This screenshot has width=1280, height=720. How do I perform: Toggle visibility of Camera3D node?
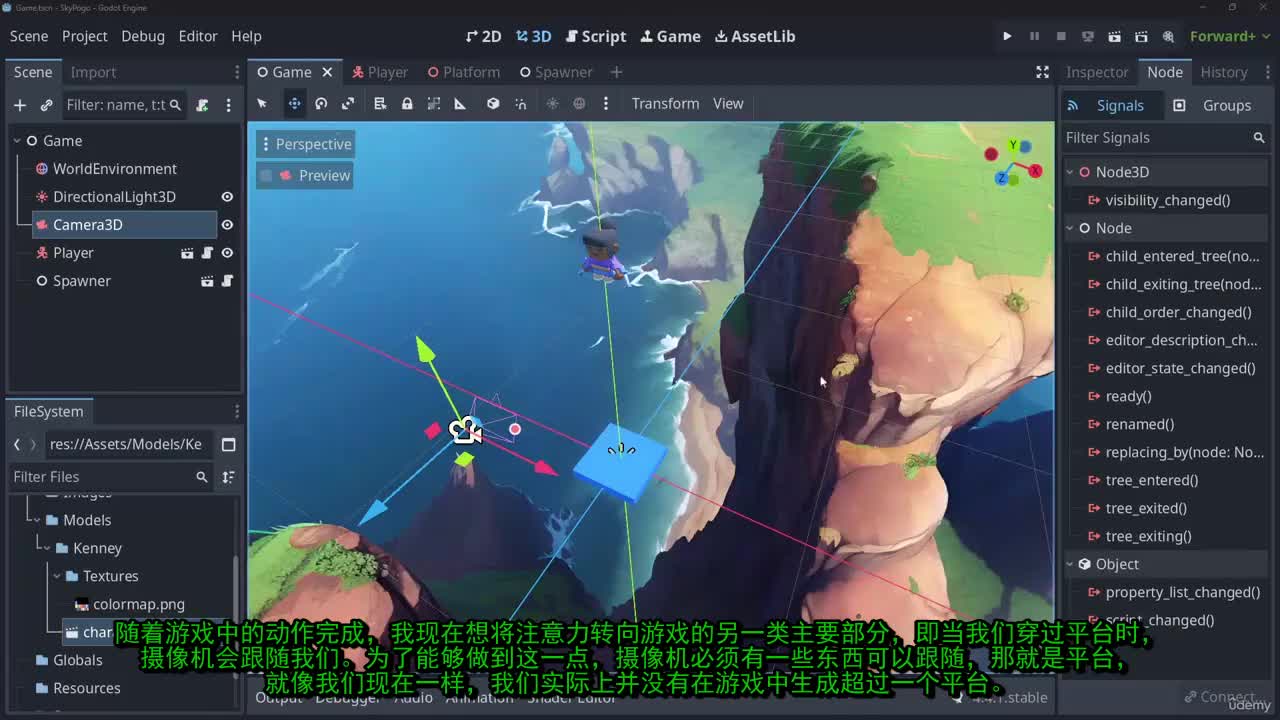pyautogui.click(x=227, y=225)
